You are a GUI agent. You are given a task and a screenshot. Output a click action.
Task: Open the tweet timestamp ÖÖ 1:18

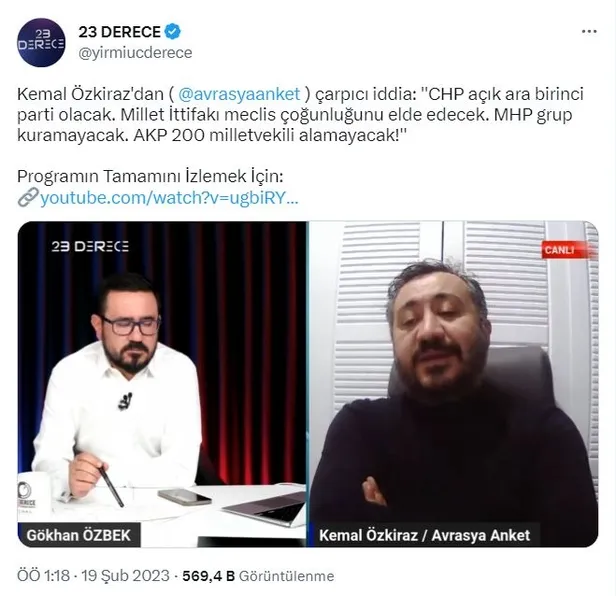point(43,576)
